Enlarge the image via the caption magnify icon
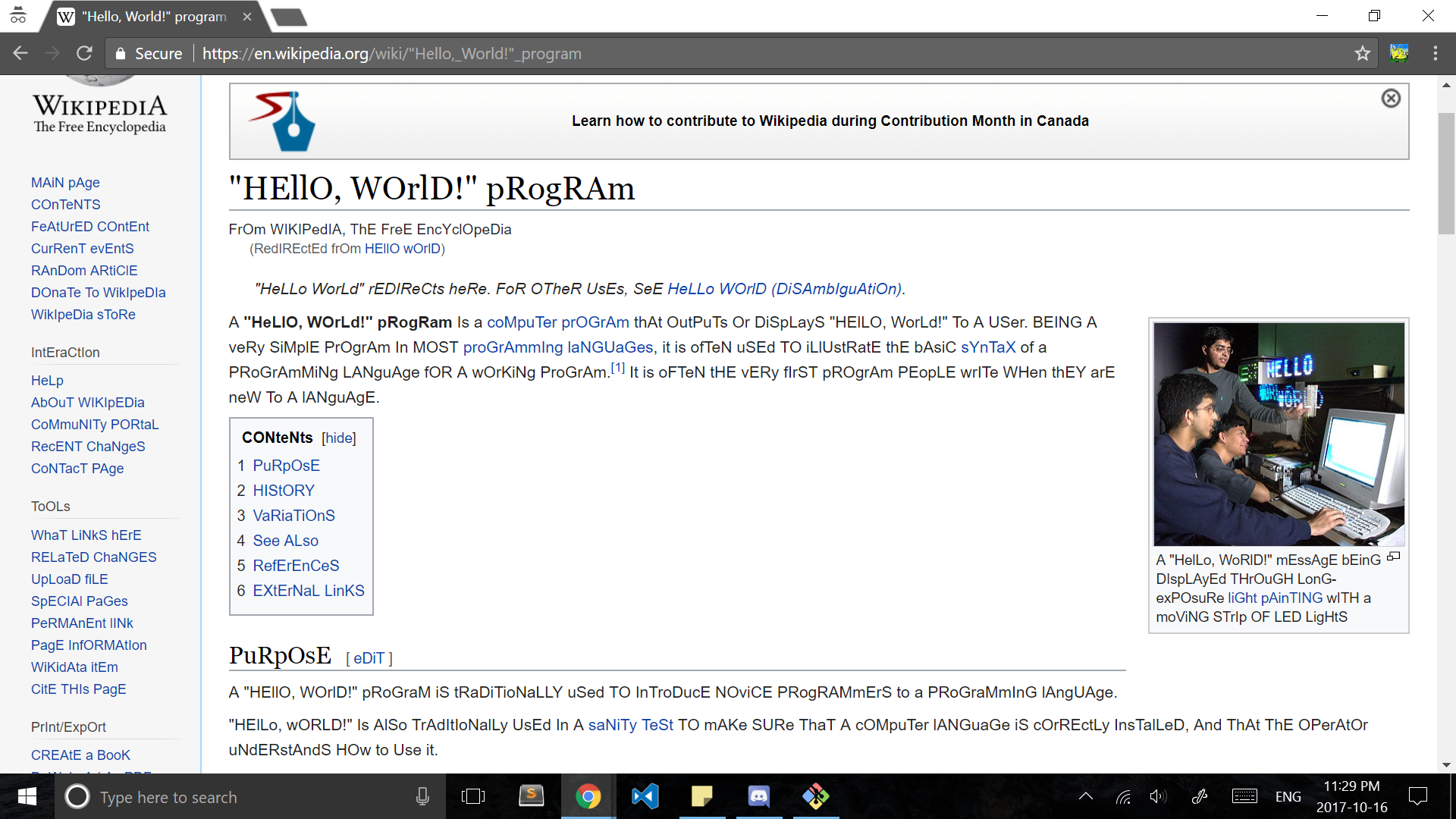Screen dimensions: 1456x819 (1393, 557)
